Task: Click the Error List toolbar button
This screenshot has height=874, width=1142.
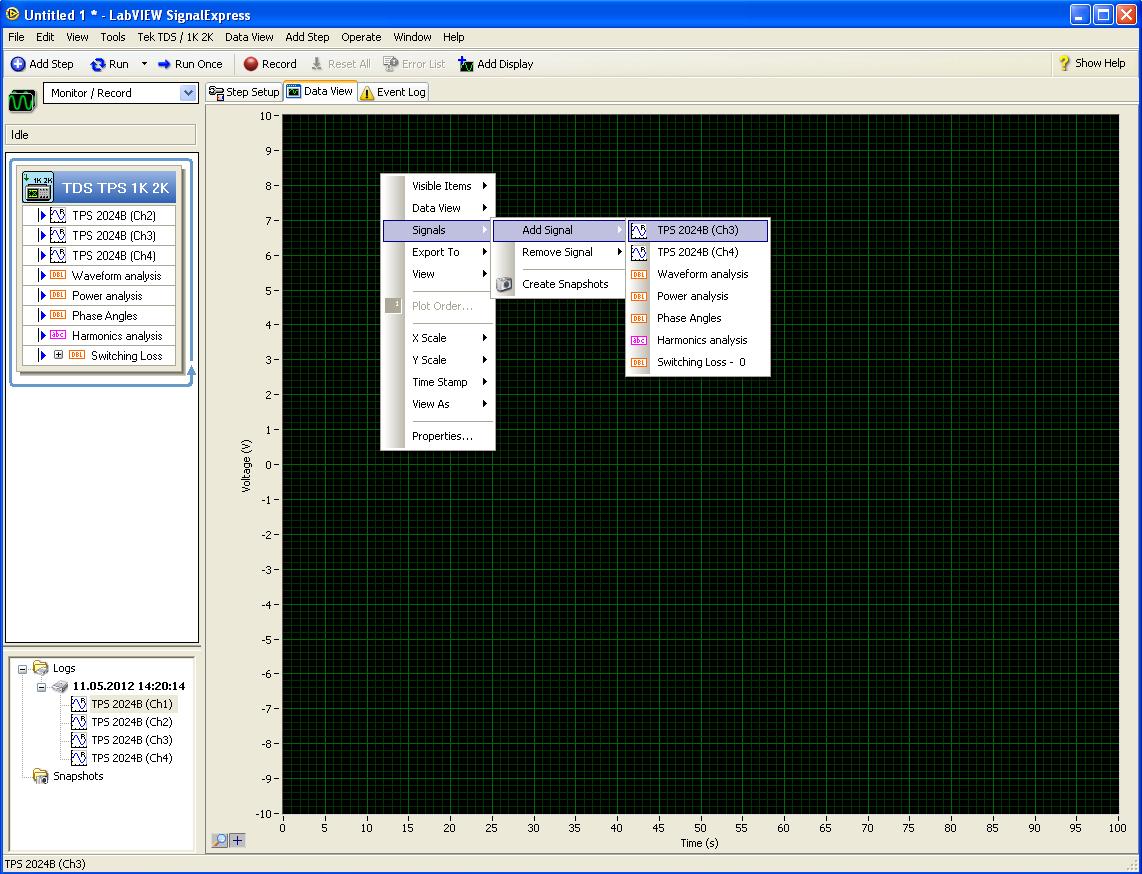Action: (x=414, y=64)
